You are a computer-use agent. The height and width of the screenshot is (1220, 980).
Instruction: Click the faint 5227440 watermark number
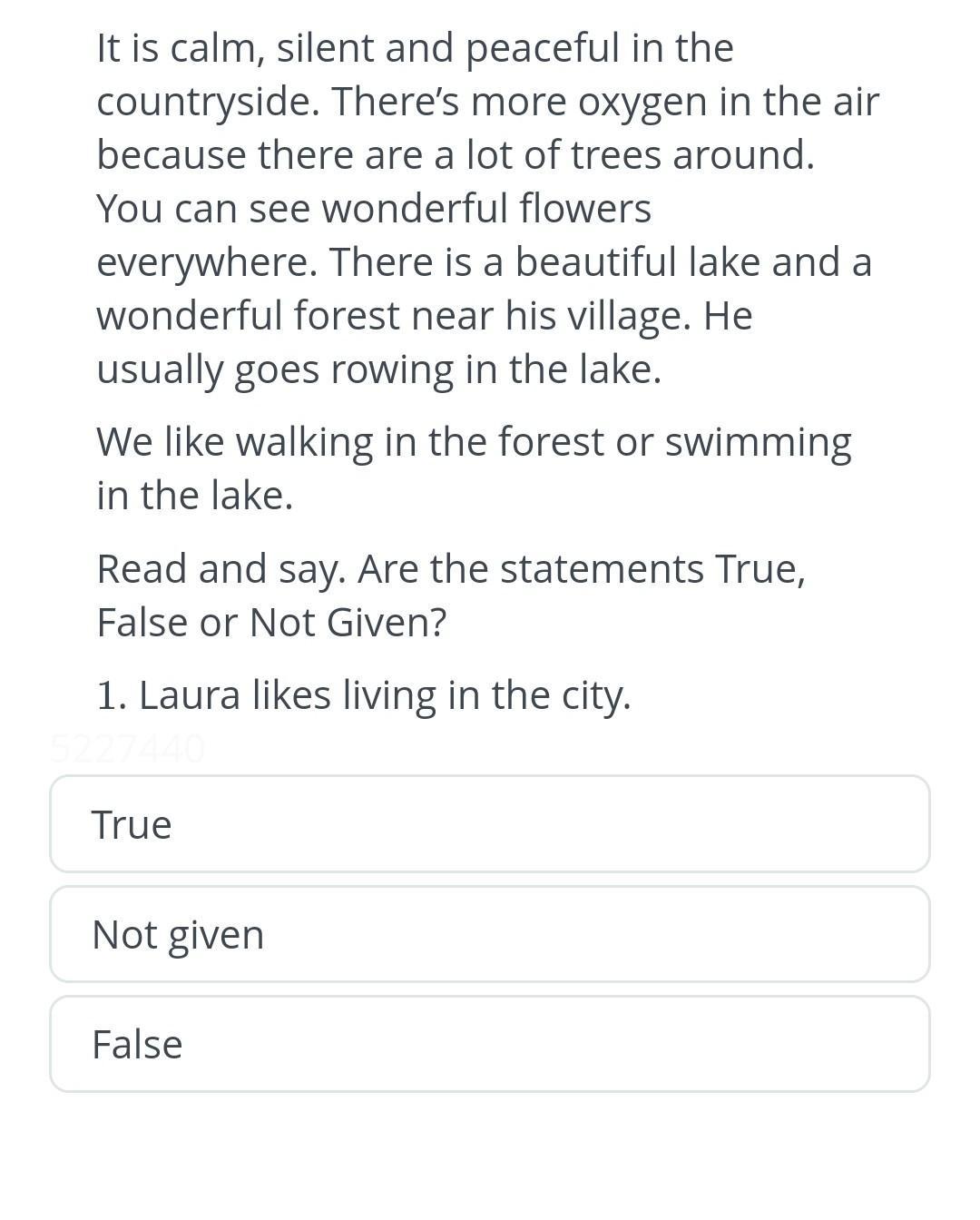(x=128, y=749)
